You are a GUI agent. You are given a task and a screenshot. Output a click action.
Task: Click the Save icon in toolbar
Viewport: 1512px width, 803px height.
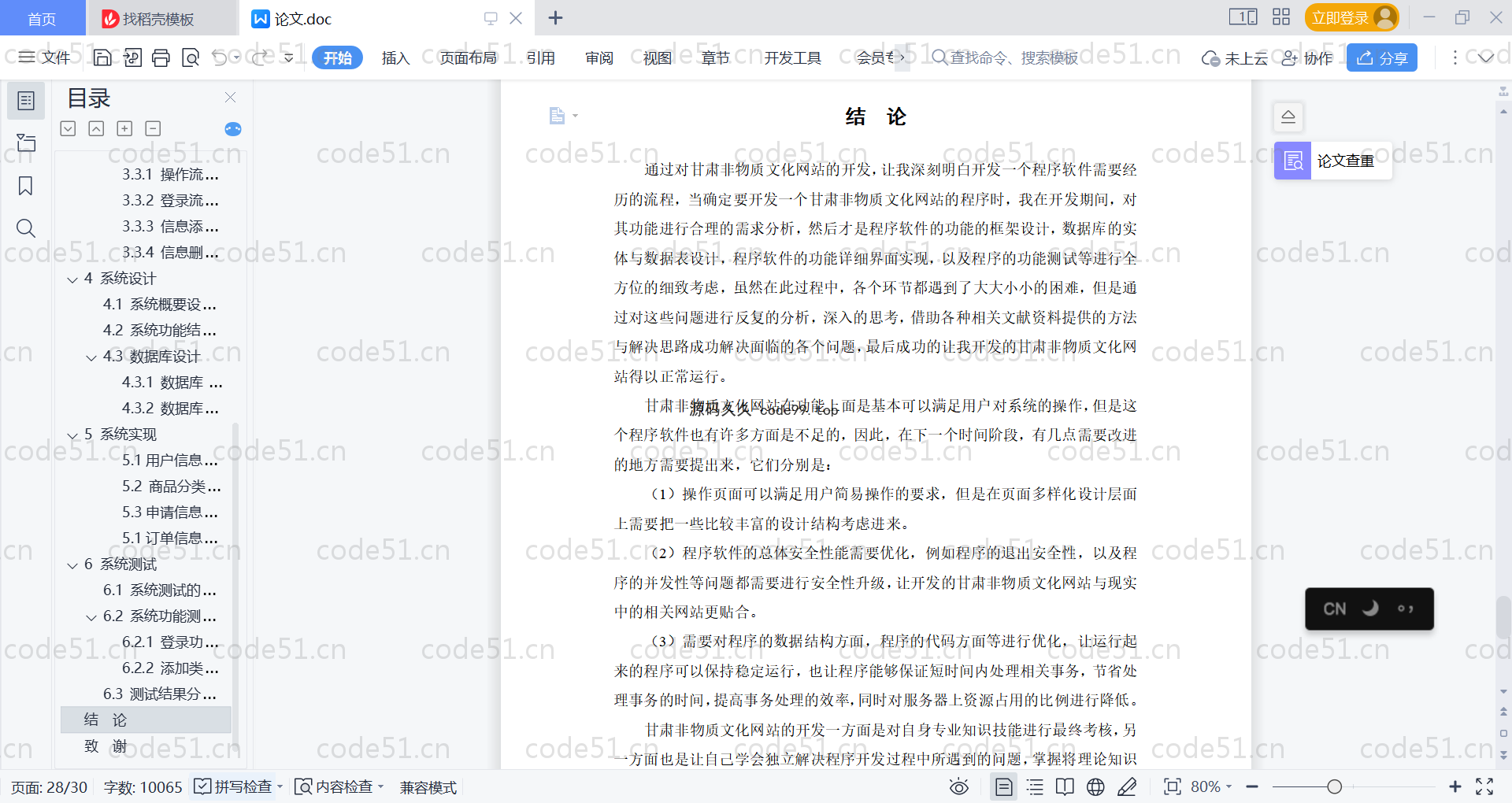click(x=102, y=57)
